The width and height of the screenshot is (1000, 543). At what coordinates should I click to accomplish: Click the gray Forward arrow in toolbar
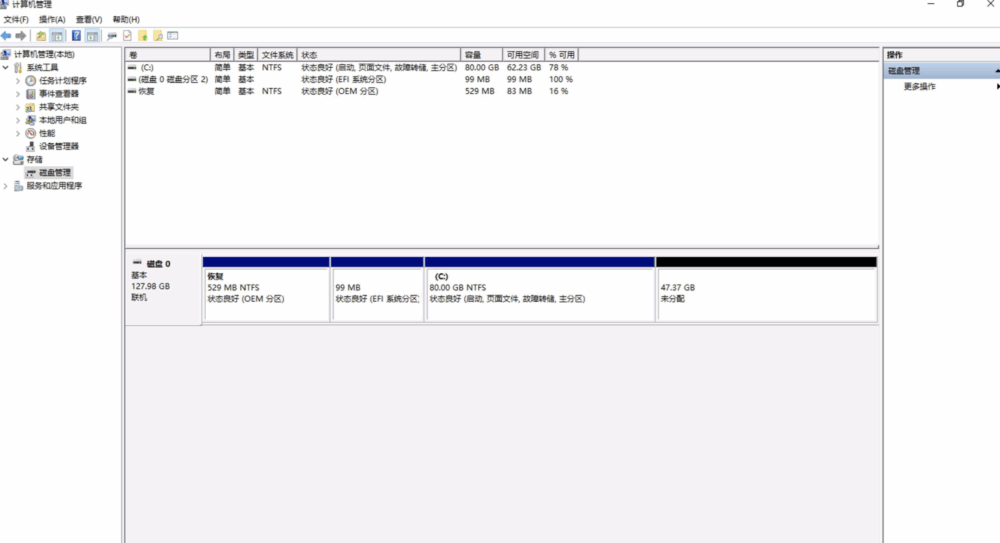point(21,36)
